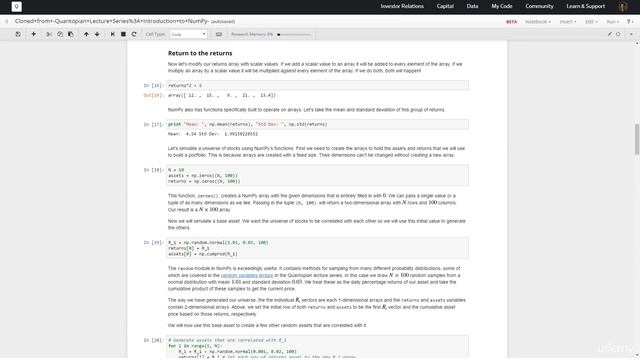Click text 'We will now use this base asset'
640x360 pixels.
click(x=267, y=325)
